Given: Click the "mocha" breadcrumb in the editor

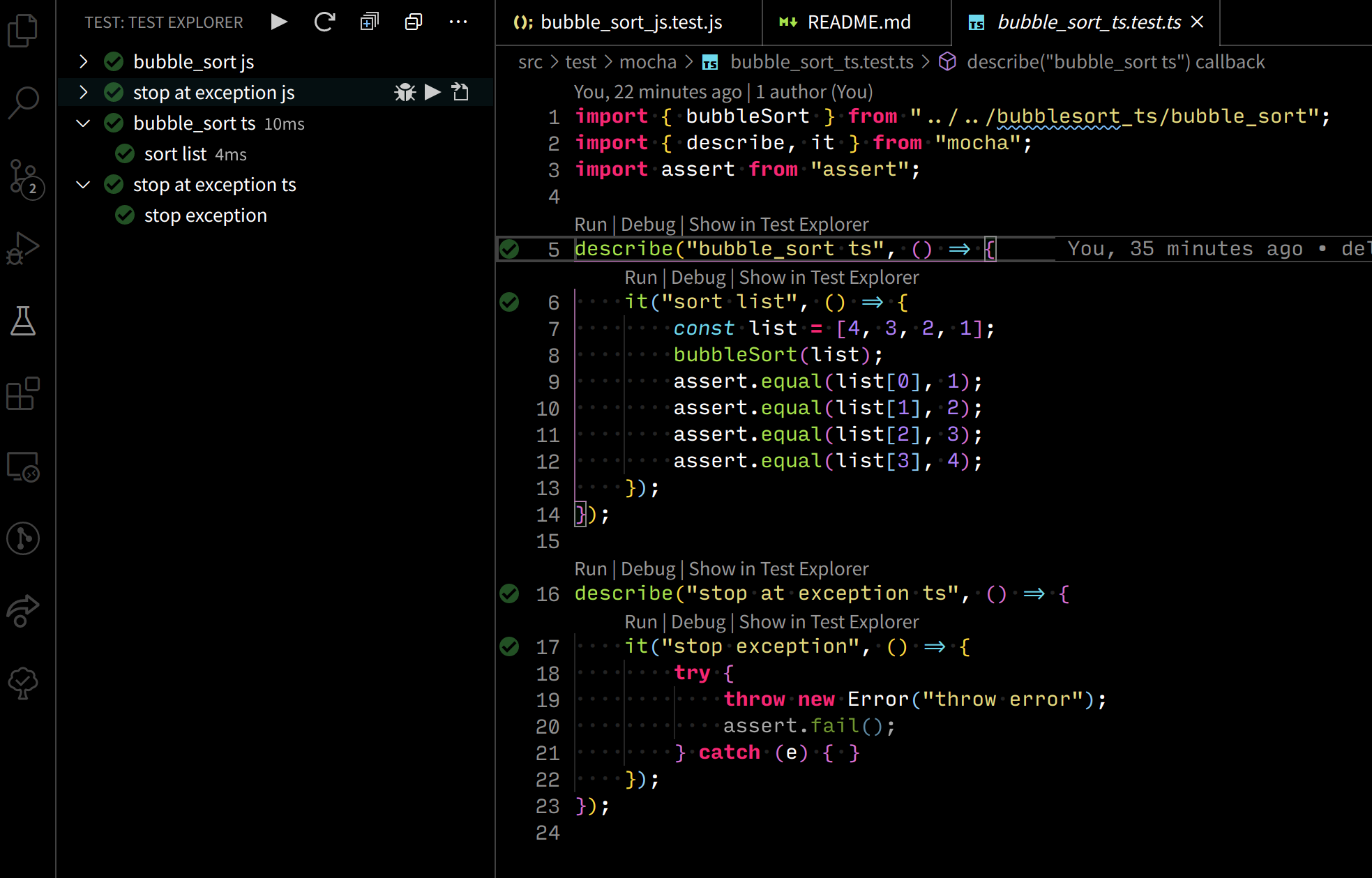Looking at the screenshot, I should tap(648, 61).
